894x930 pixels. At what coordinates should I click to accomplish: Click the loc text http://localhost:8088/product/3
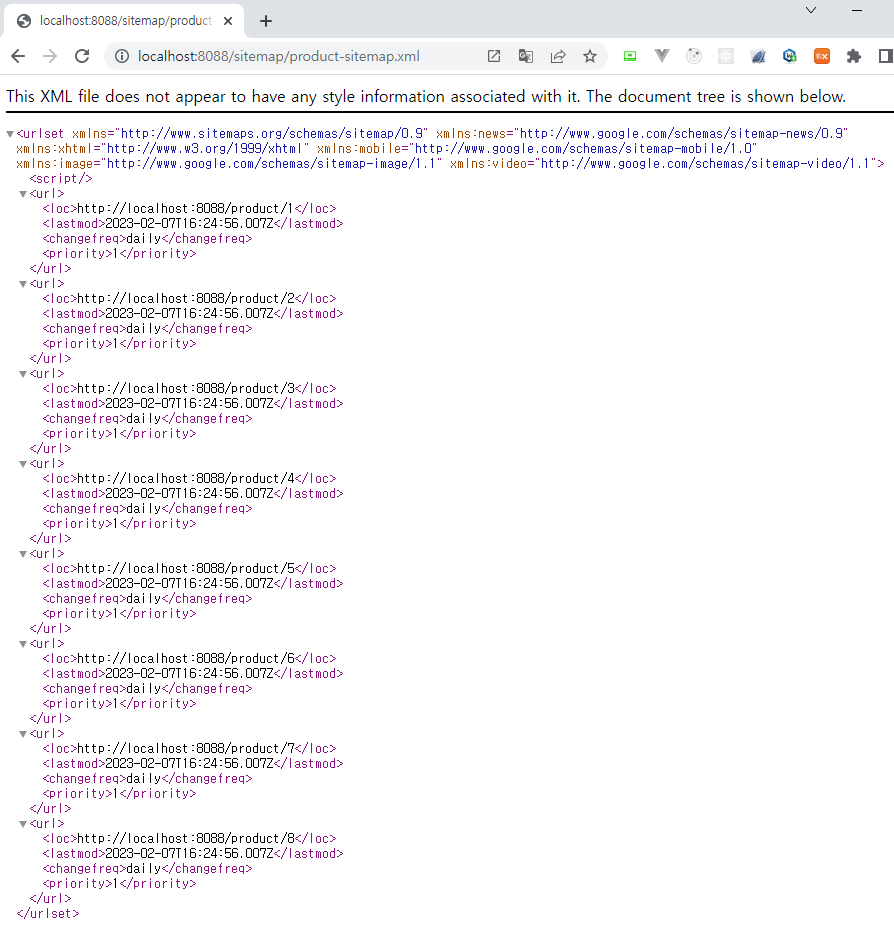coord(185,389)
